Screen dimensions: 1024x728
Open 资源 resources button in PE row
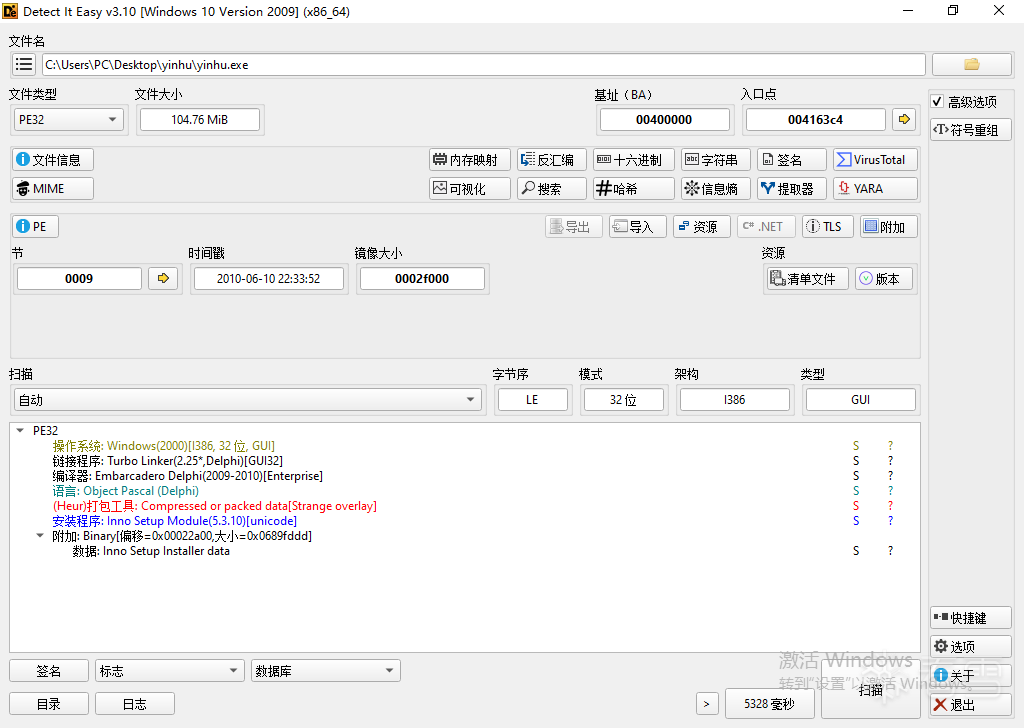point(701,227)
